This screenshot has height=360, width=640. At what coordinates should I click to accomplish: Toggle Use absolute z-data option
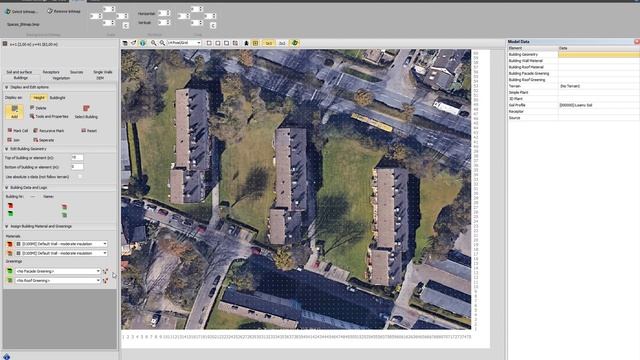[80, 177]
